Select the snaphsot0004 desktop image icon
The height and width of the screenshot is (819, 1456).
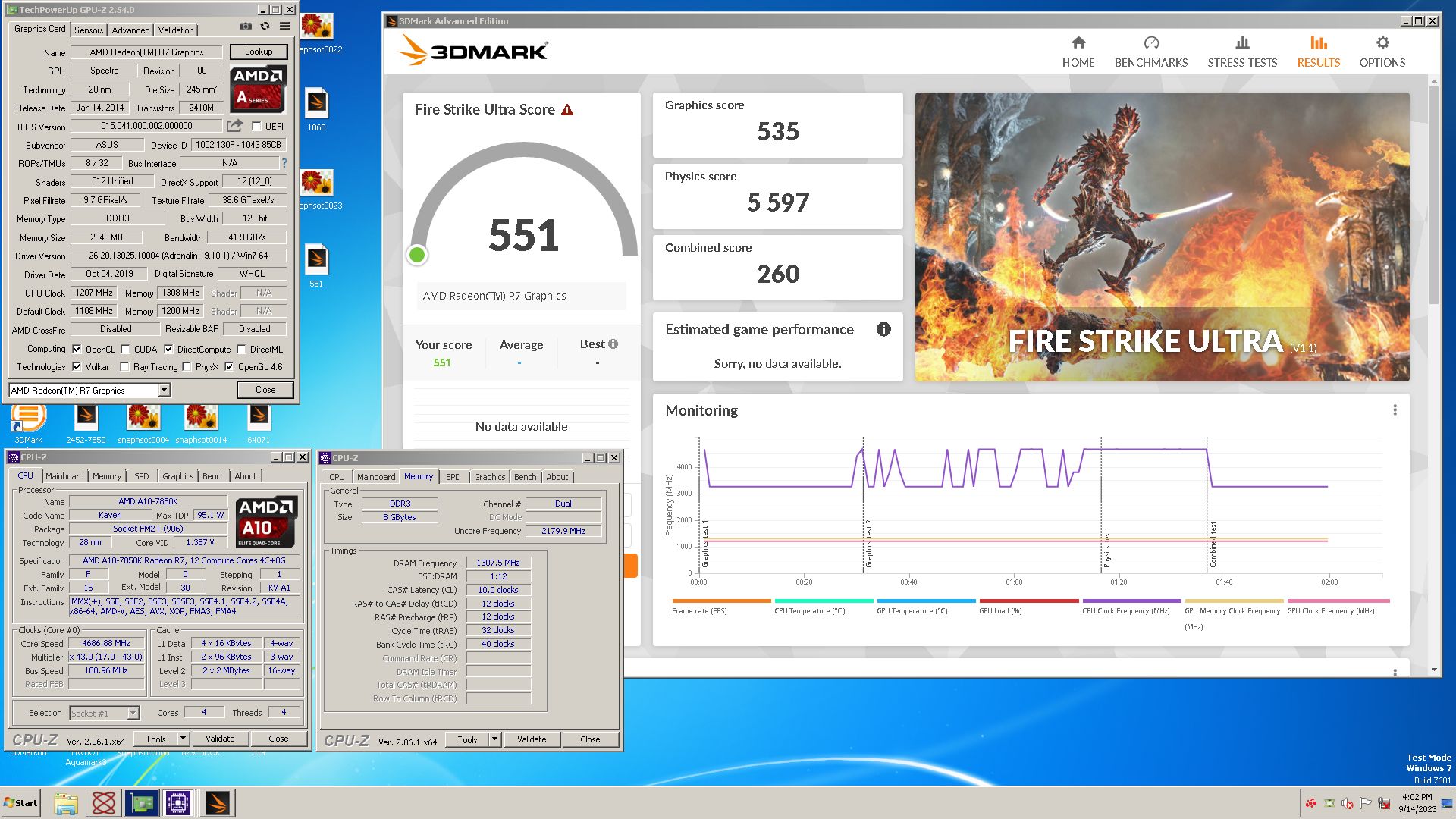[143, 417]
